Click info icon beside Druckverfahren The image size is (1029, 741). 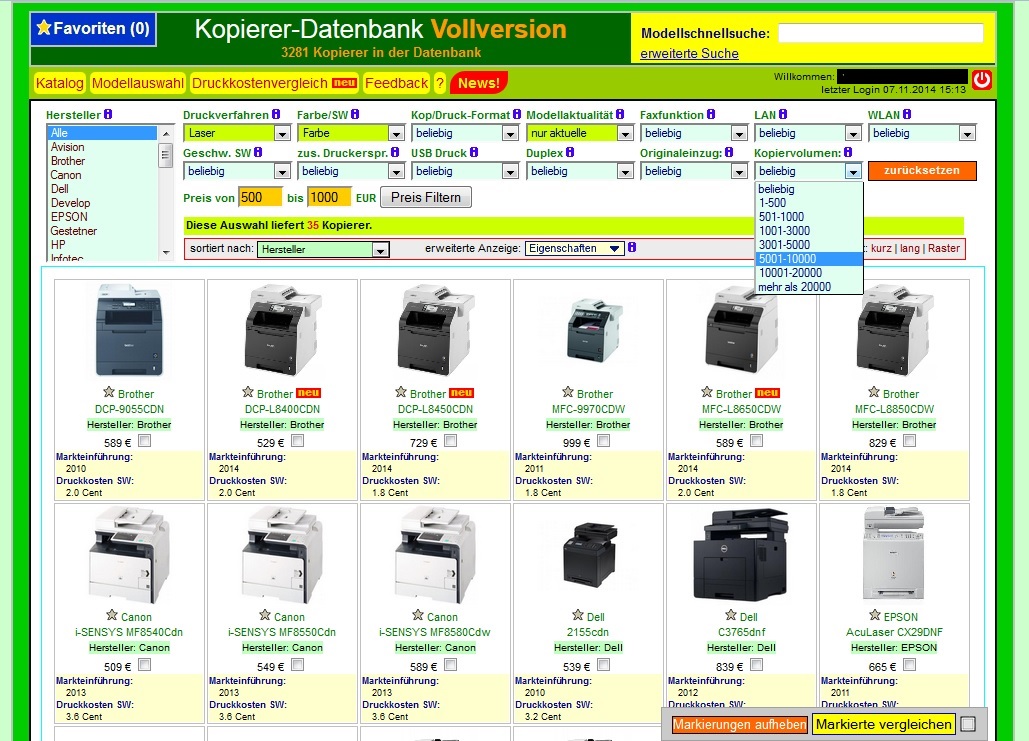tap(276, 114)
